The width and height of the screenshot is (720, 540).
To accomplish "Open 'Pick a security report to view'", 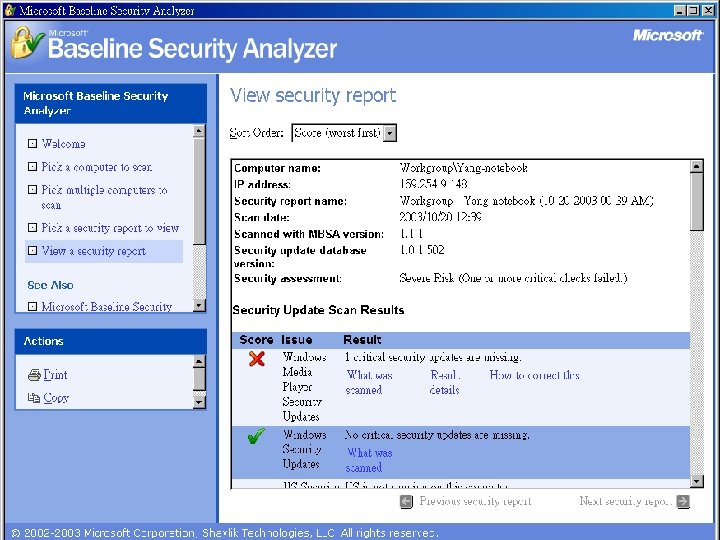I will pos(110,228).
